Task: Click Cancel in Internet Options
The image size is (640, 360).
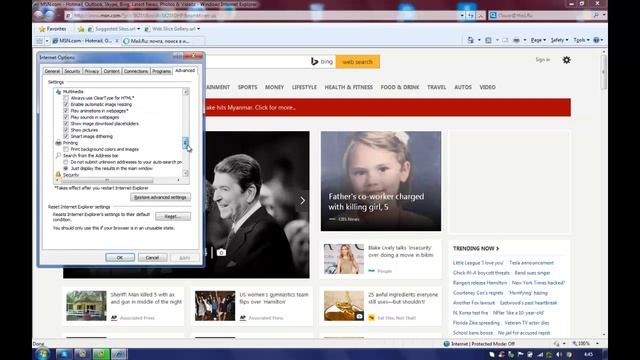Action: (x=152, y=258)
